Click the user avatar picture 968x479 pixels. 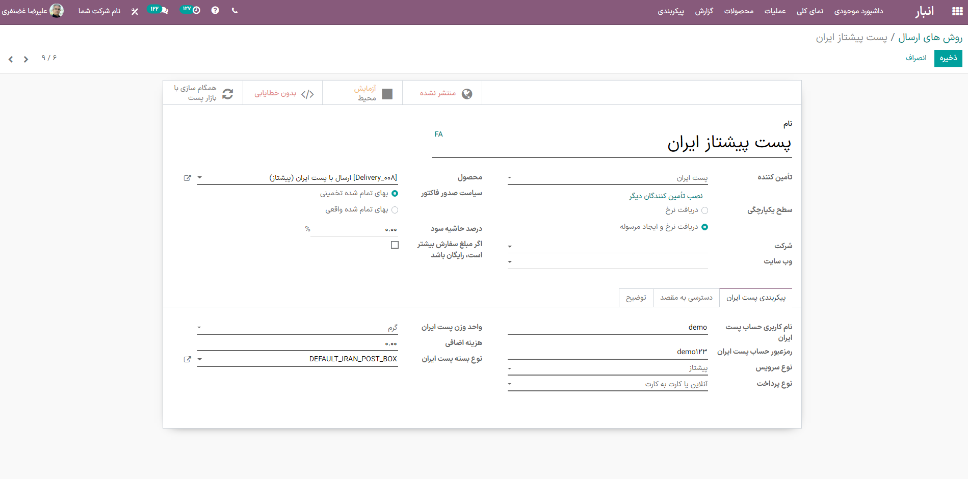point(57,10)
